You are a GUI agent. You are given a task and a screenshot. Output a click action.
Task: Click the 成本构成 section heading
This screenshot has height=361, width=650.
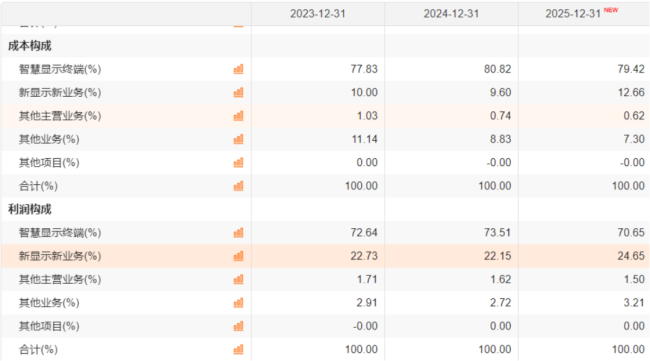click(x=29, y=46)
